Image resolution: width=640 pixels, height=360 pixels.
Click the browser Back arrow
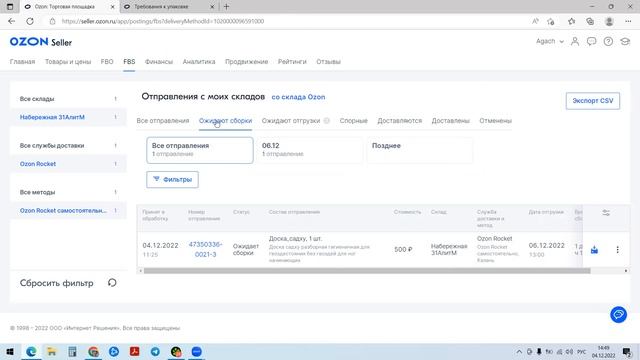(x=11, y=21)
